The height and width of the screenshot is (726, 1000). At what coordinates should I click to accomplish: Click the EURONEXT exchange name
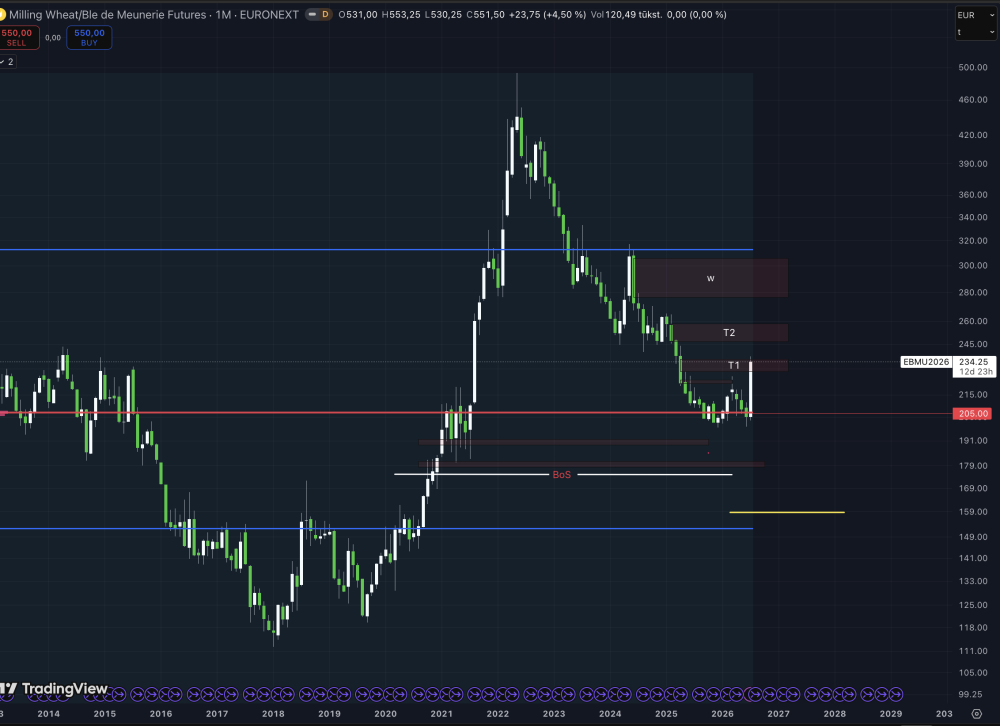point(269,15)
